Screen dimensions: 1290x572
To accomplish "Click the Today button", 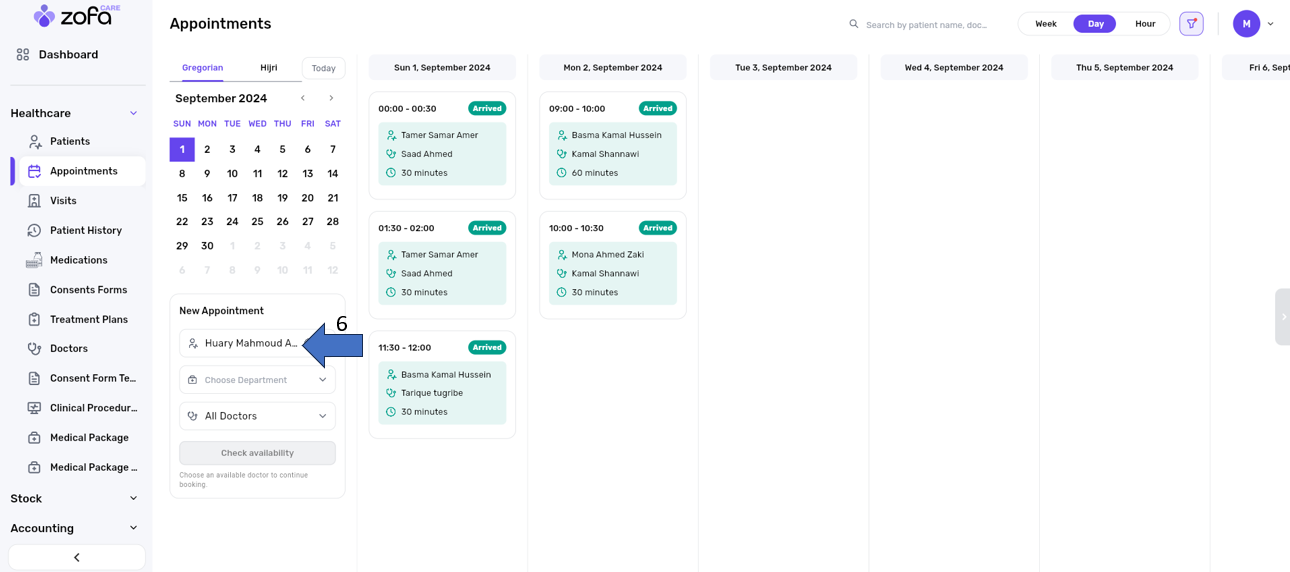I will pos(323,68).
